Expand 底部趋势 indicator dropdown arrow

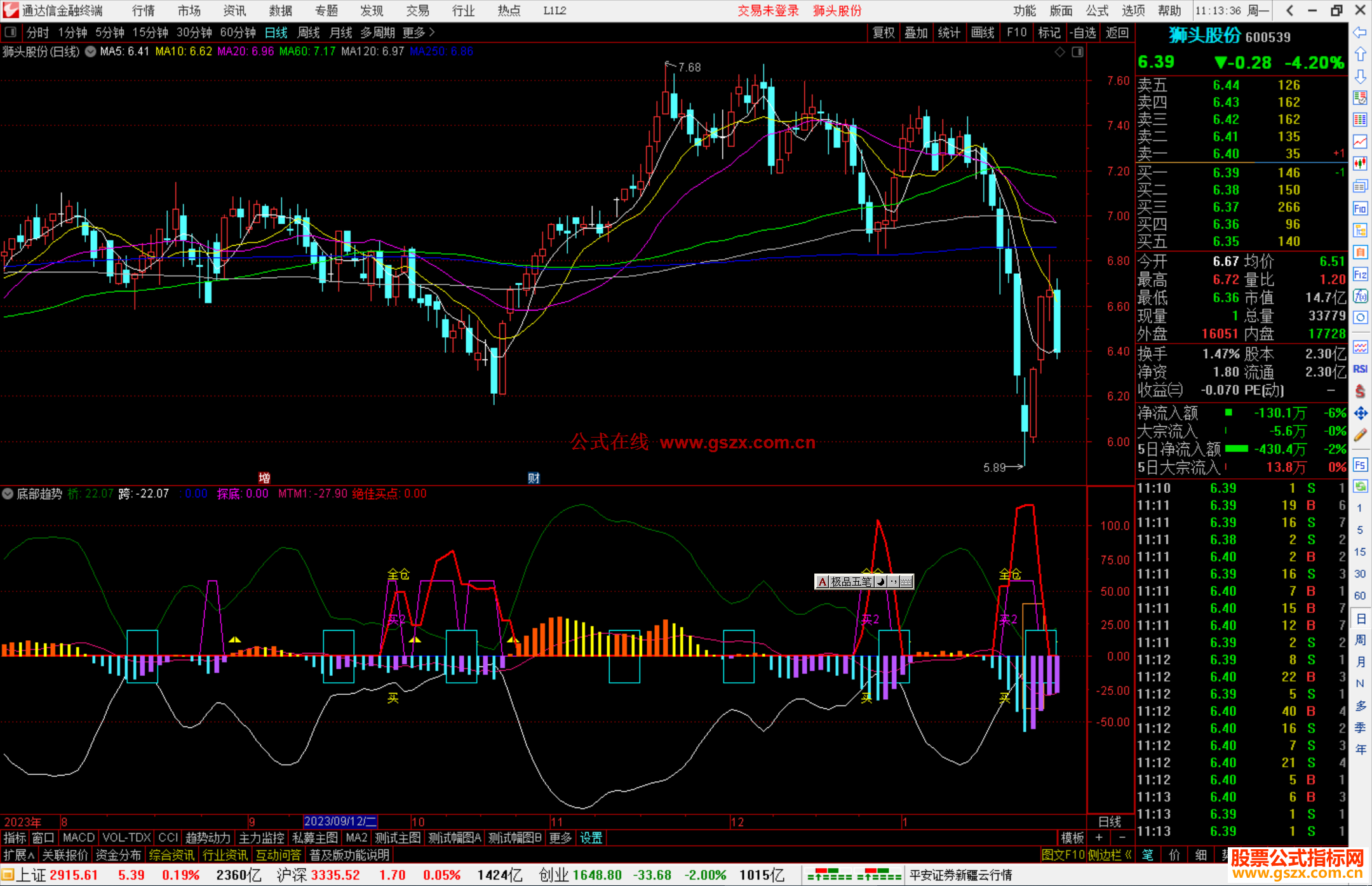8,493
